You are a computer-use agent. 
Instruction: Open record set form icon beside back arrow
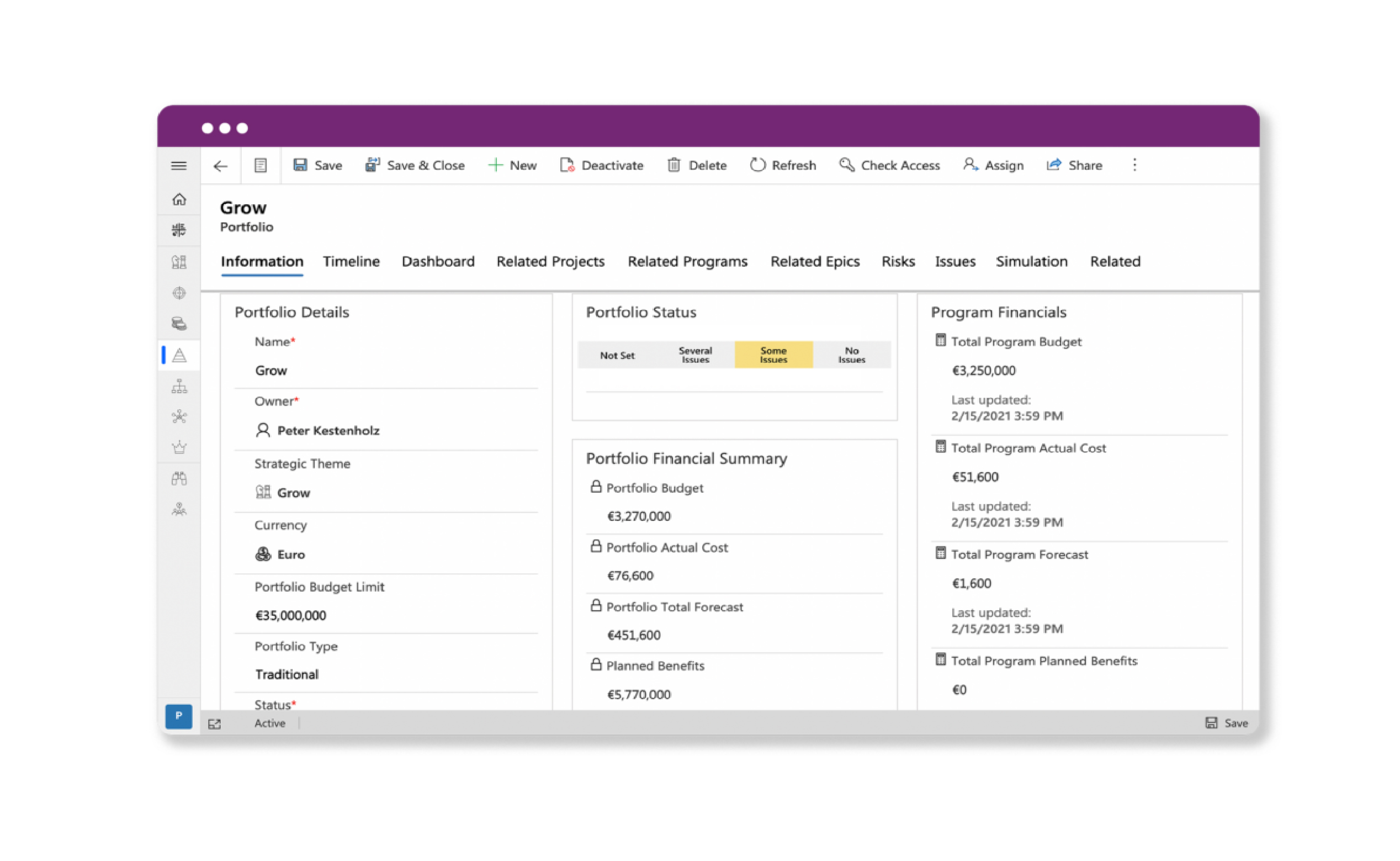pyautogui.click(x=261, y=166)
